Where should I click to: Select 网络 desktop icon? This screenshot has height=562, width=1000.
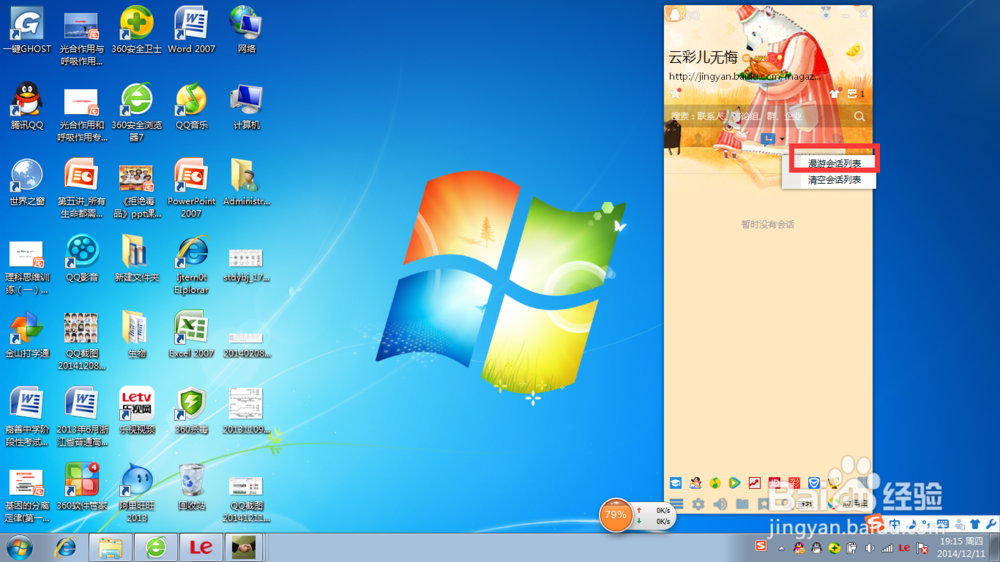pos(246,30)
